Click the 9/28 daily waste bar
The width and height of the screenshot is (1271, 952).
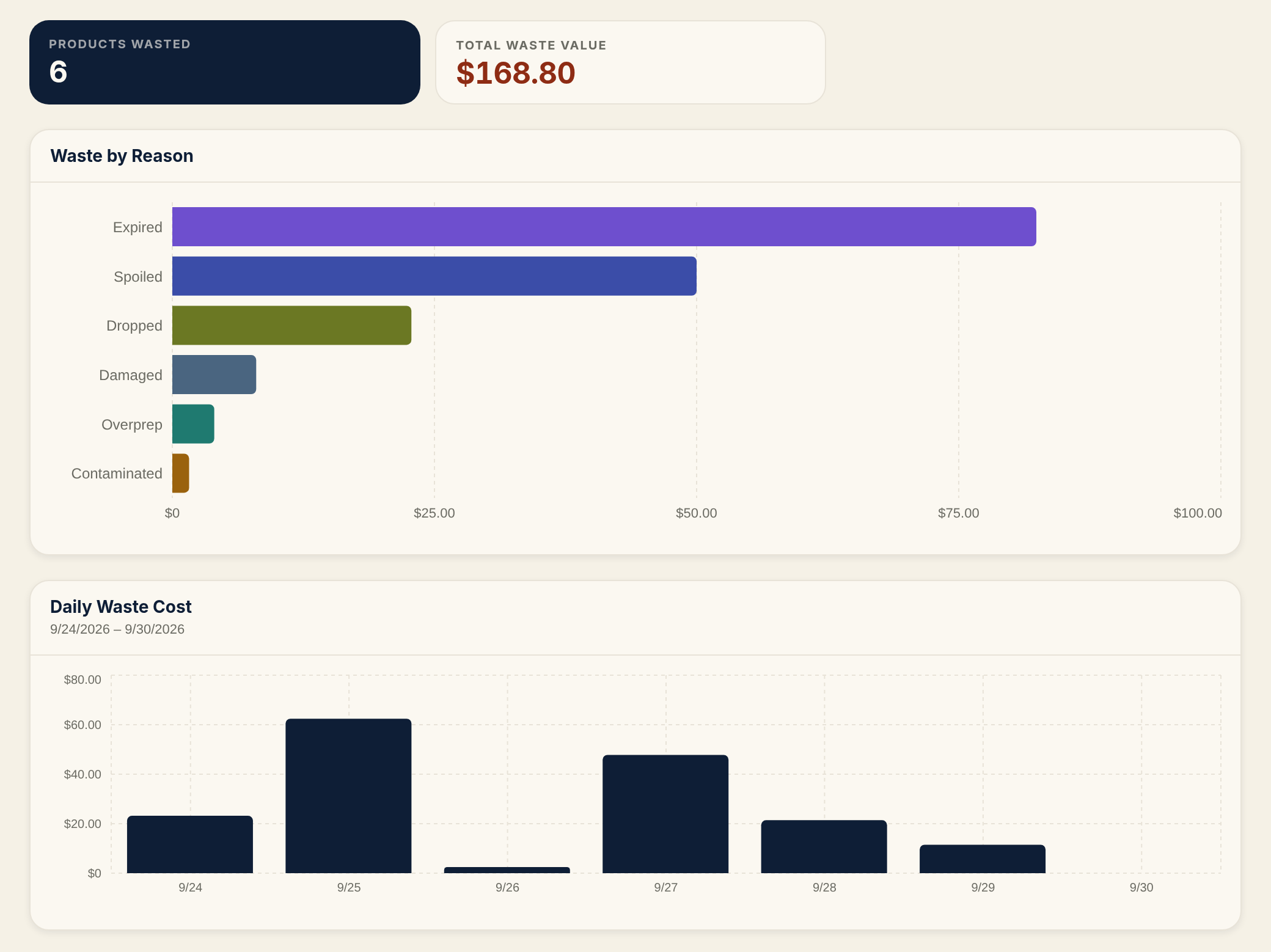point(824,846)
